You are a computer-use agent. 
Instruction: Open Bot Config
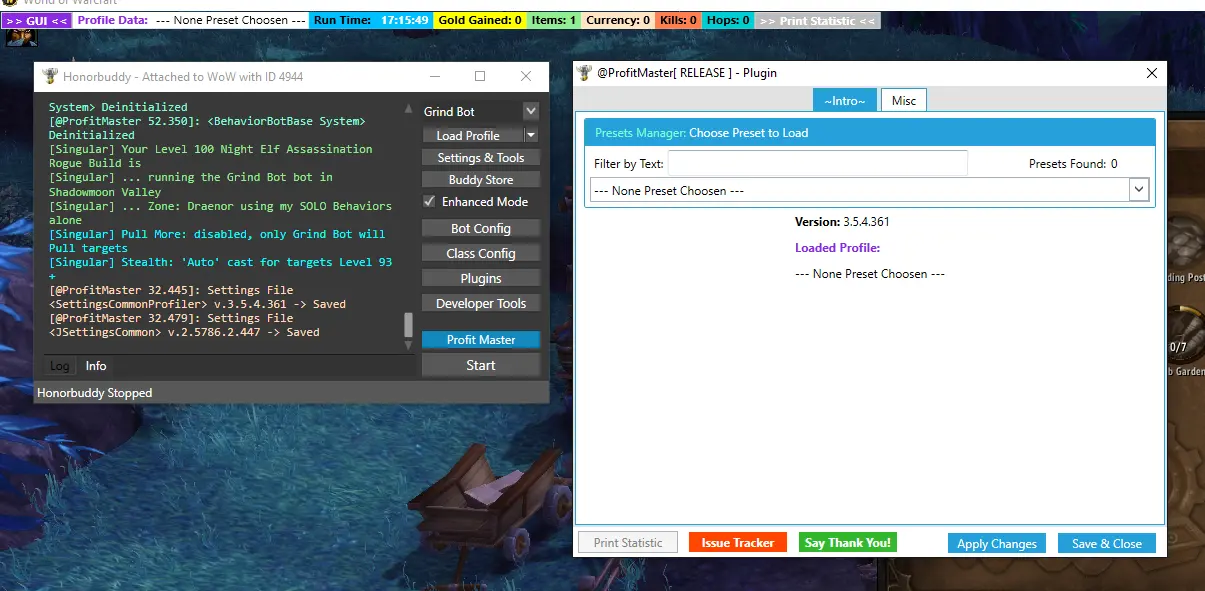pyautogui.click(x=481, y=228)
